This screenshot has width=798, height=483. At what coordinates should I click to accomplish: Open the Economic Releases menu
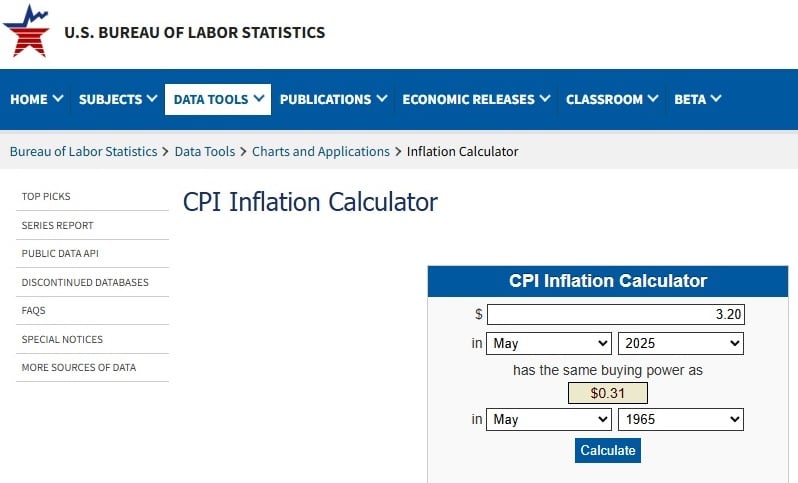click(x=475, y=99)
